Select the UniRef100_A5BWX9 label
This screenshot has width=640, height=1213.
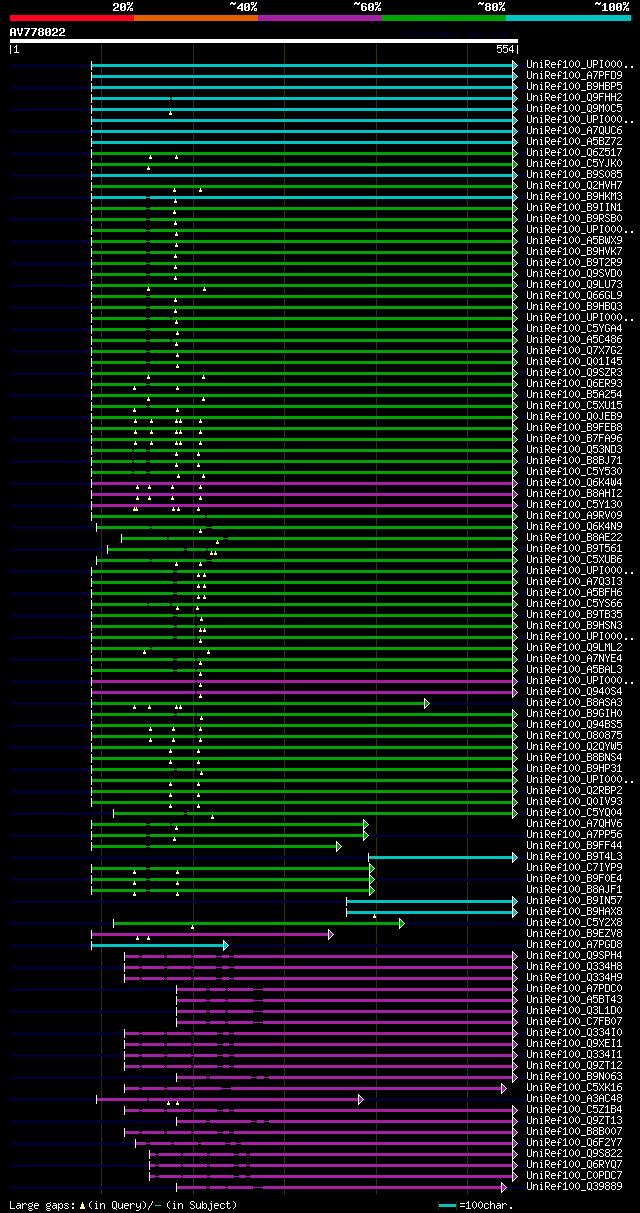click(x=574, y=240)
